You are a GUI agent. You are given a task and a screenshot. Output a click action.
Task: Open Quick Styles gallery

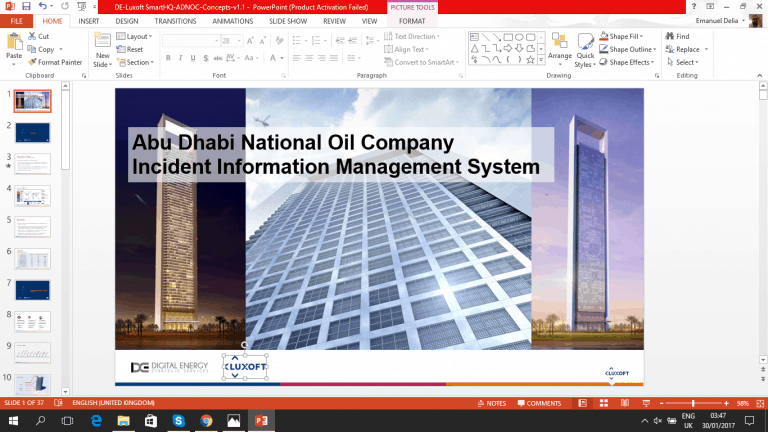585,48
